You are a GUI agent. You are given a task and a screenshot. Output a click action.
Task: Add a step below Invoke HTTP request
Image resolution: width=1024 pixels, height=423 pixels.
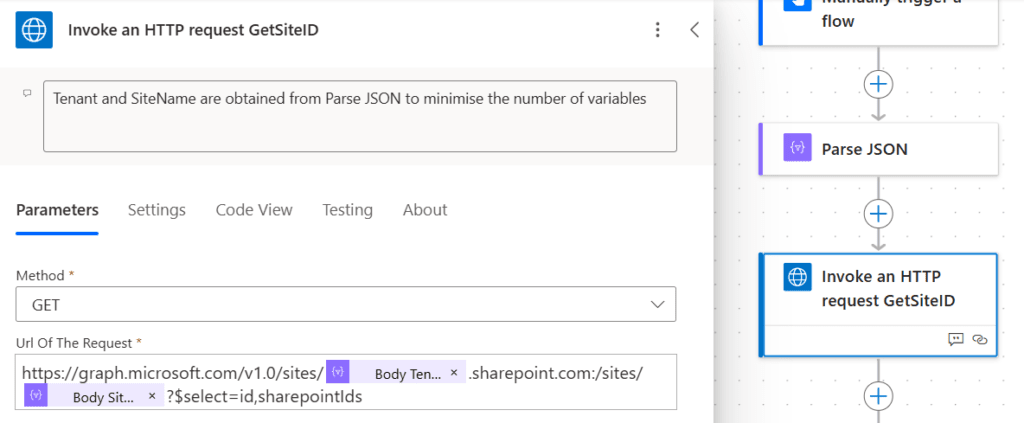click(878, 396)
